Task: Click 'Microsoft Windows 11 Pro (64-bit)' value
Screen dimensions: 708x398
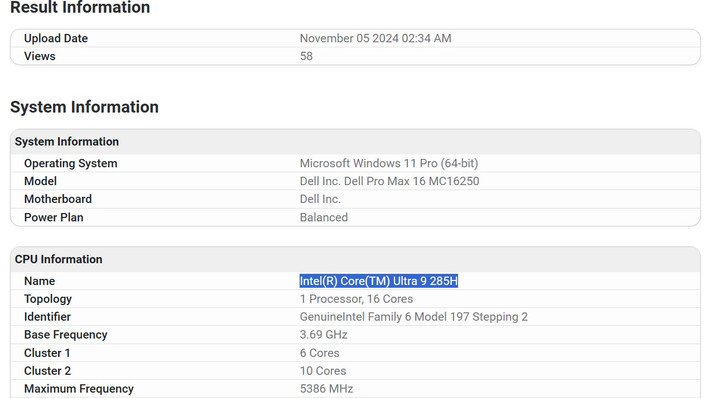Action: 389,164
